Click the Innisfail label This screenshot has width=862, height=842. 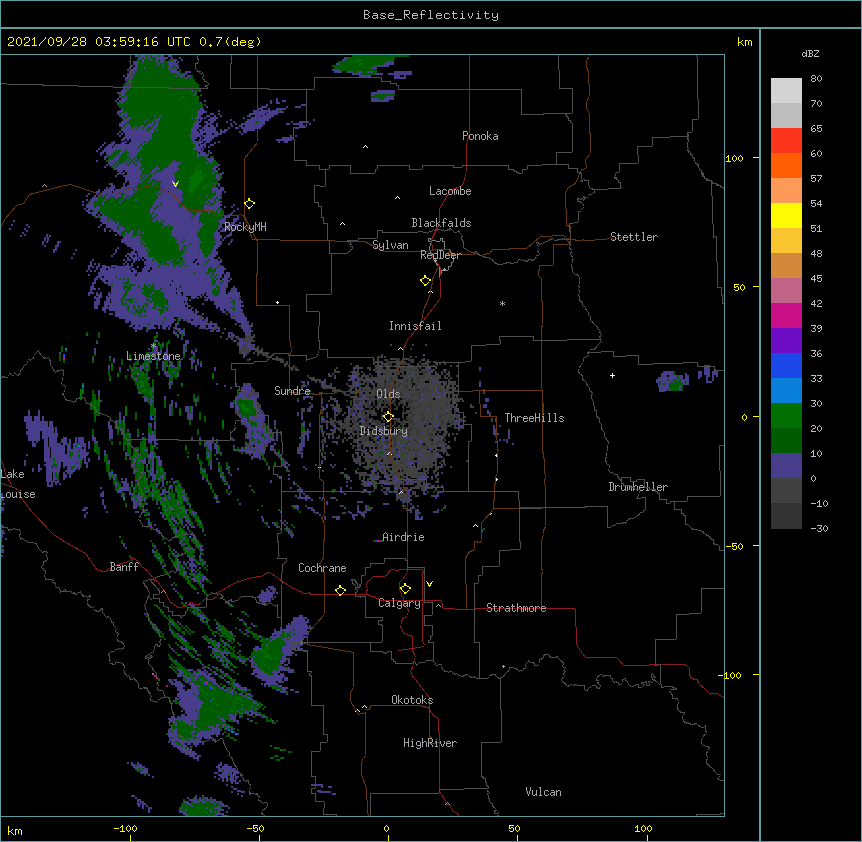click(x=415, y=326)
